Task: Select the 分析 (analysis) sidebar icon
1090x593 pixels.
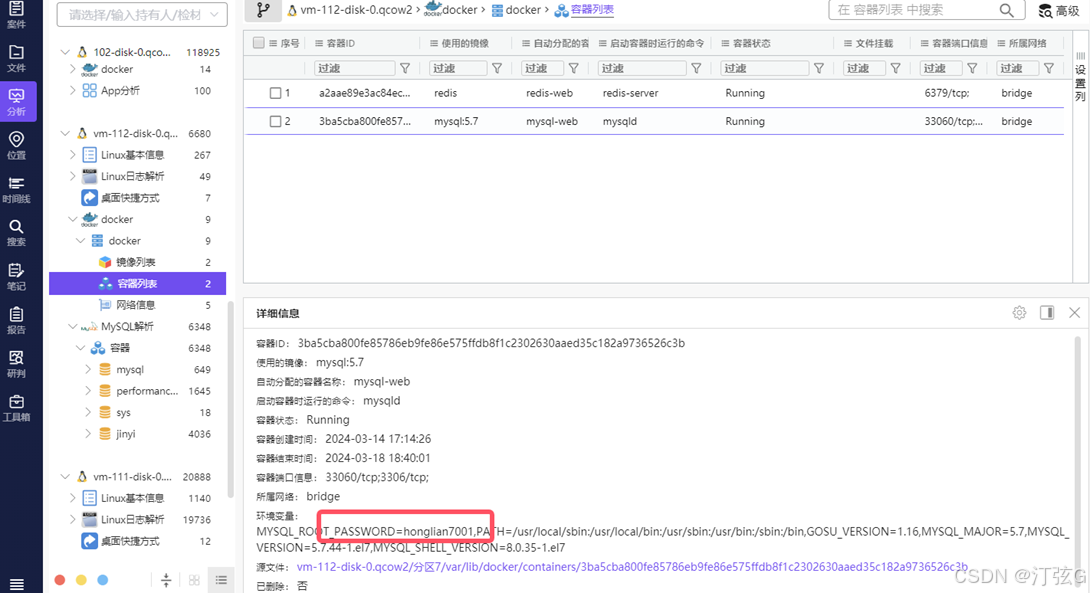Action: coord(17,101)
